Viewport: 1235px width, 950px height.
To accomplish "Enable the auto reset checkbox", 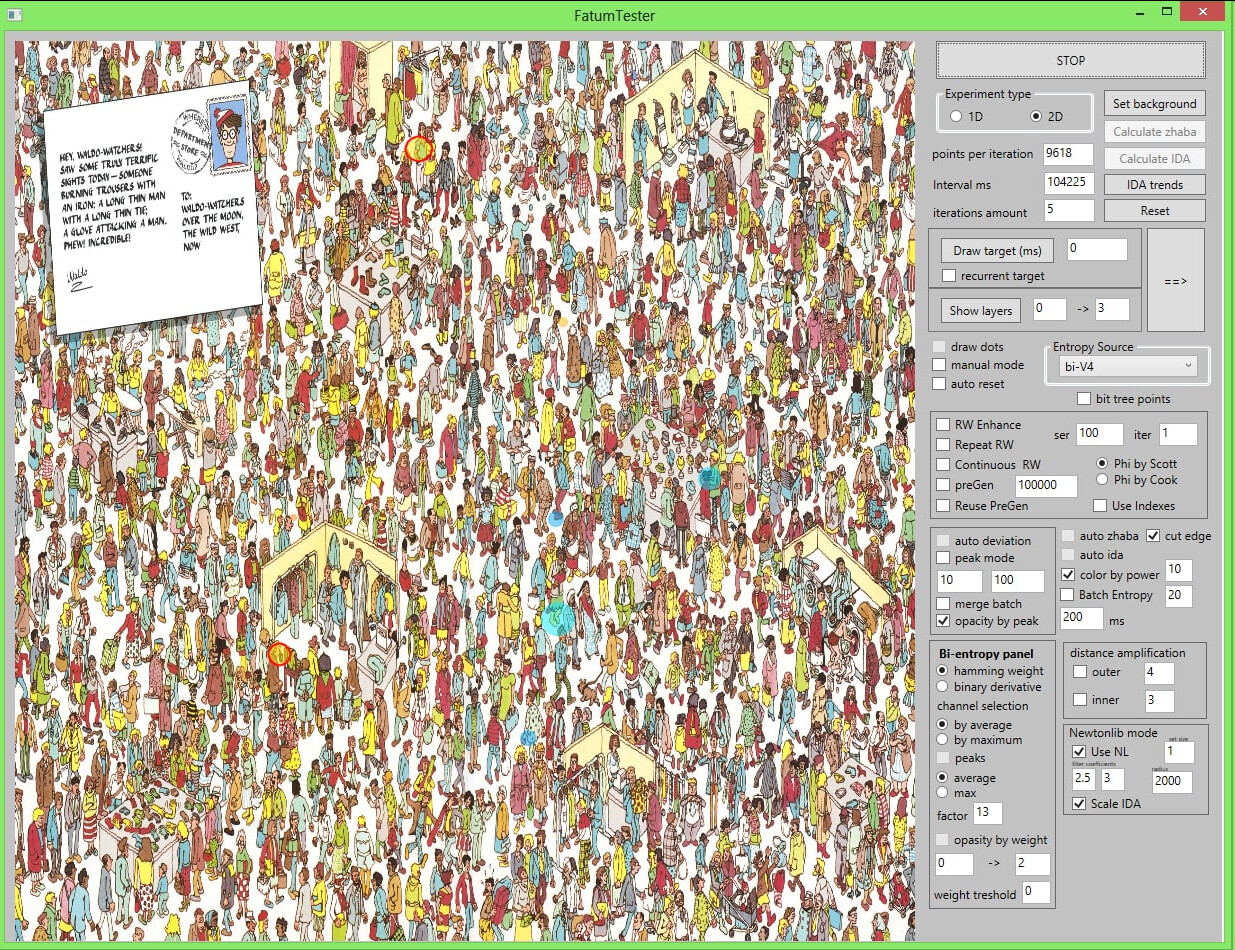I will [939, 384].
